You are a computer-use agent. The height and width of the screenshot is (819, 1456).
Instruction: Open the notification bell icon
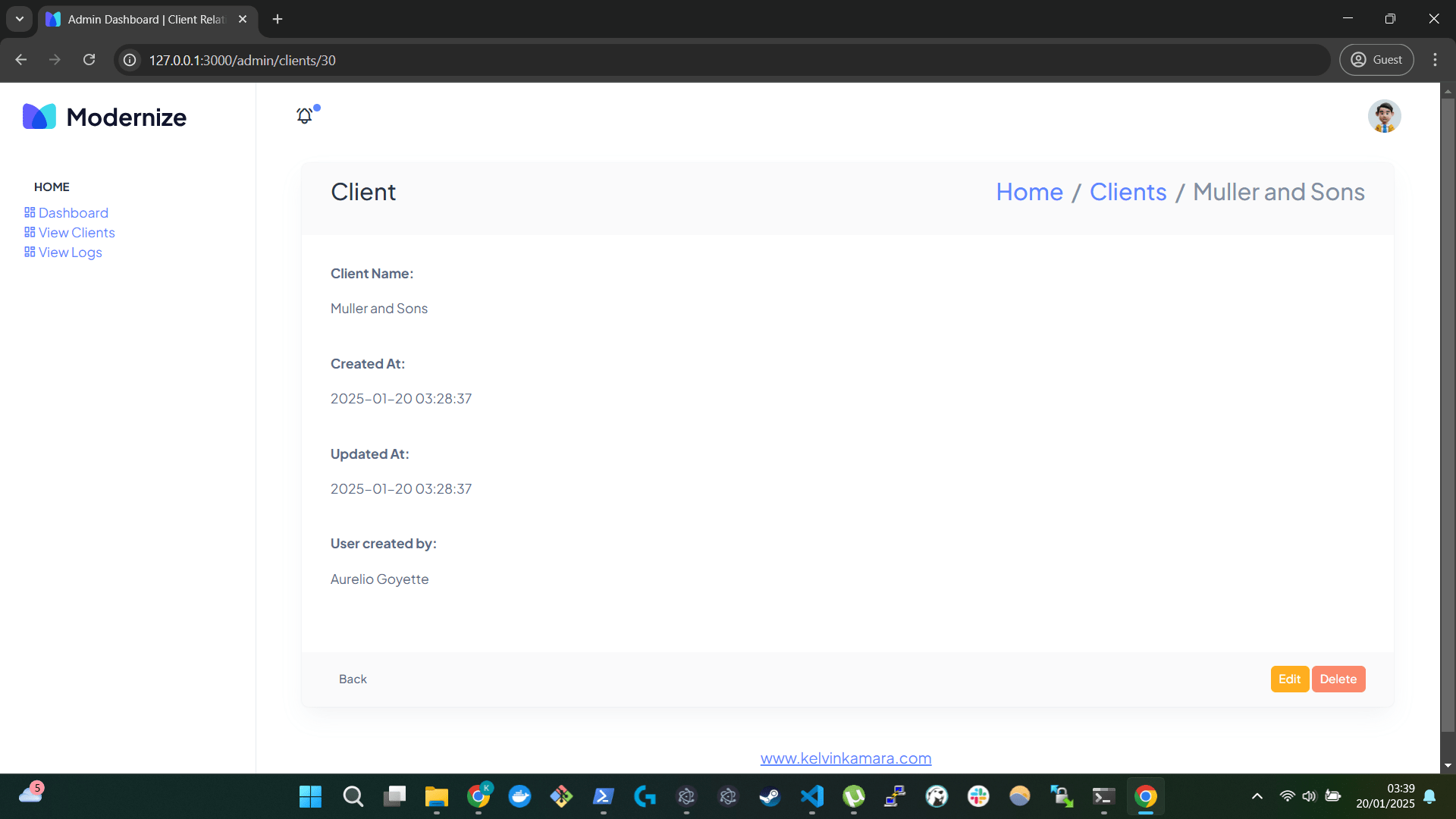pyautogui.click(x=305, y=115)
